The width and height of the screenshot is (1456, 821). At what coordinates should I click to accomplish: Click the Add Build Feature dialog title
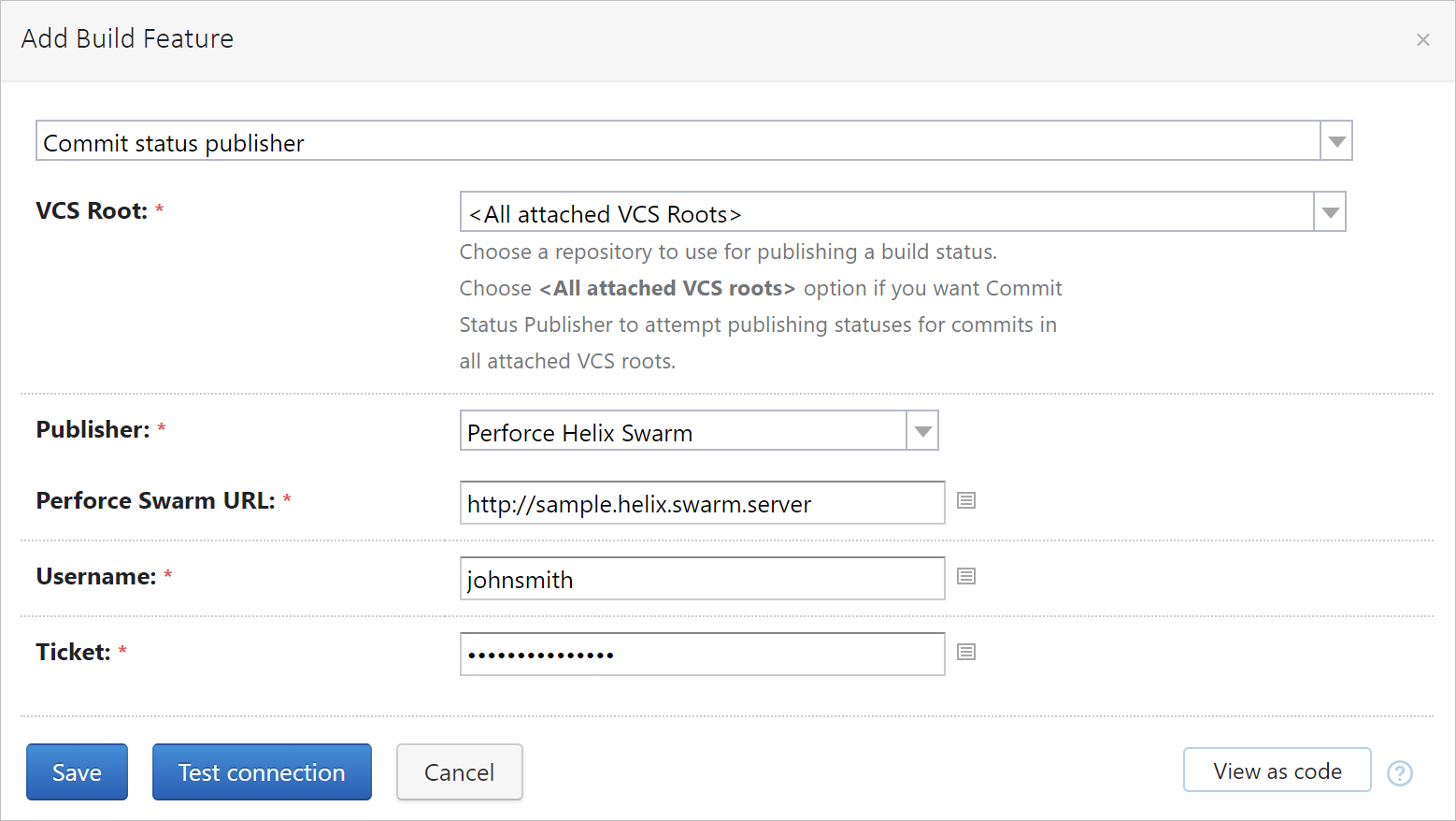[x=126, y=38]
